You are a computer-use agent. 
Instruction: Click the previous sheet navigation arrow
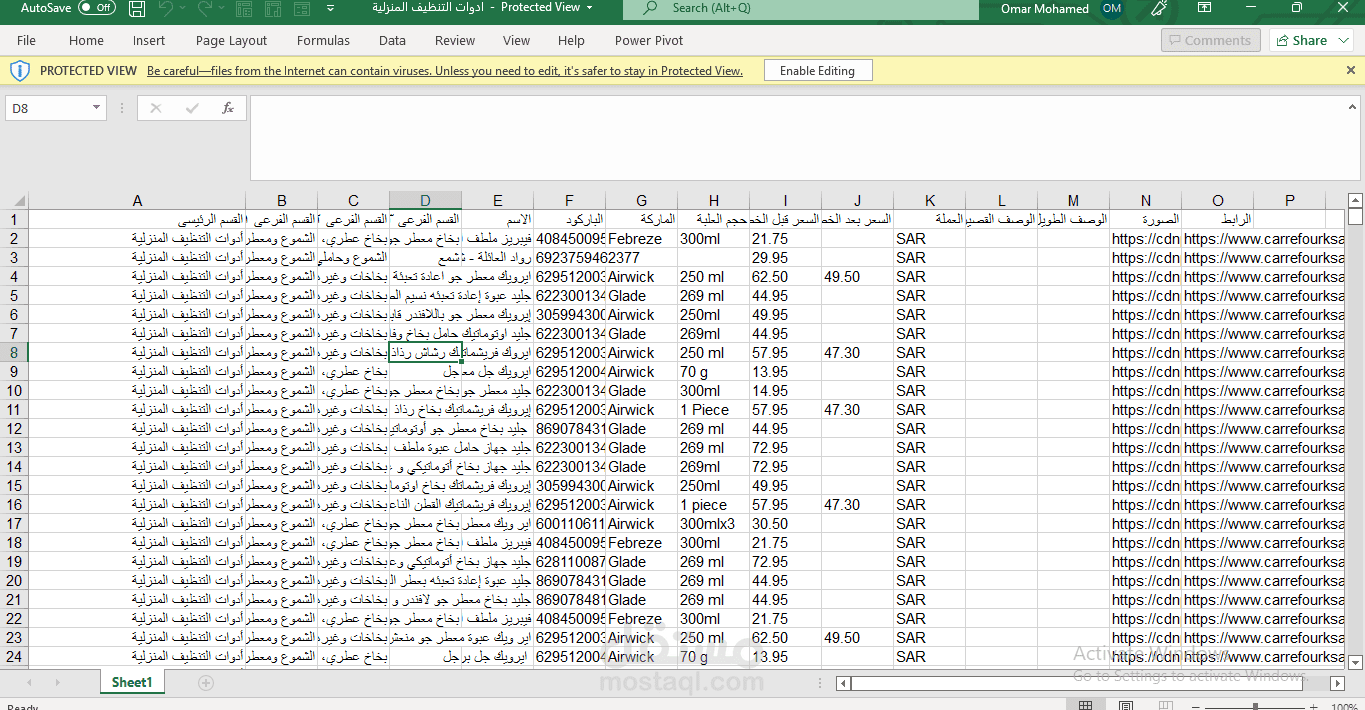tap(28, 683)
